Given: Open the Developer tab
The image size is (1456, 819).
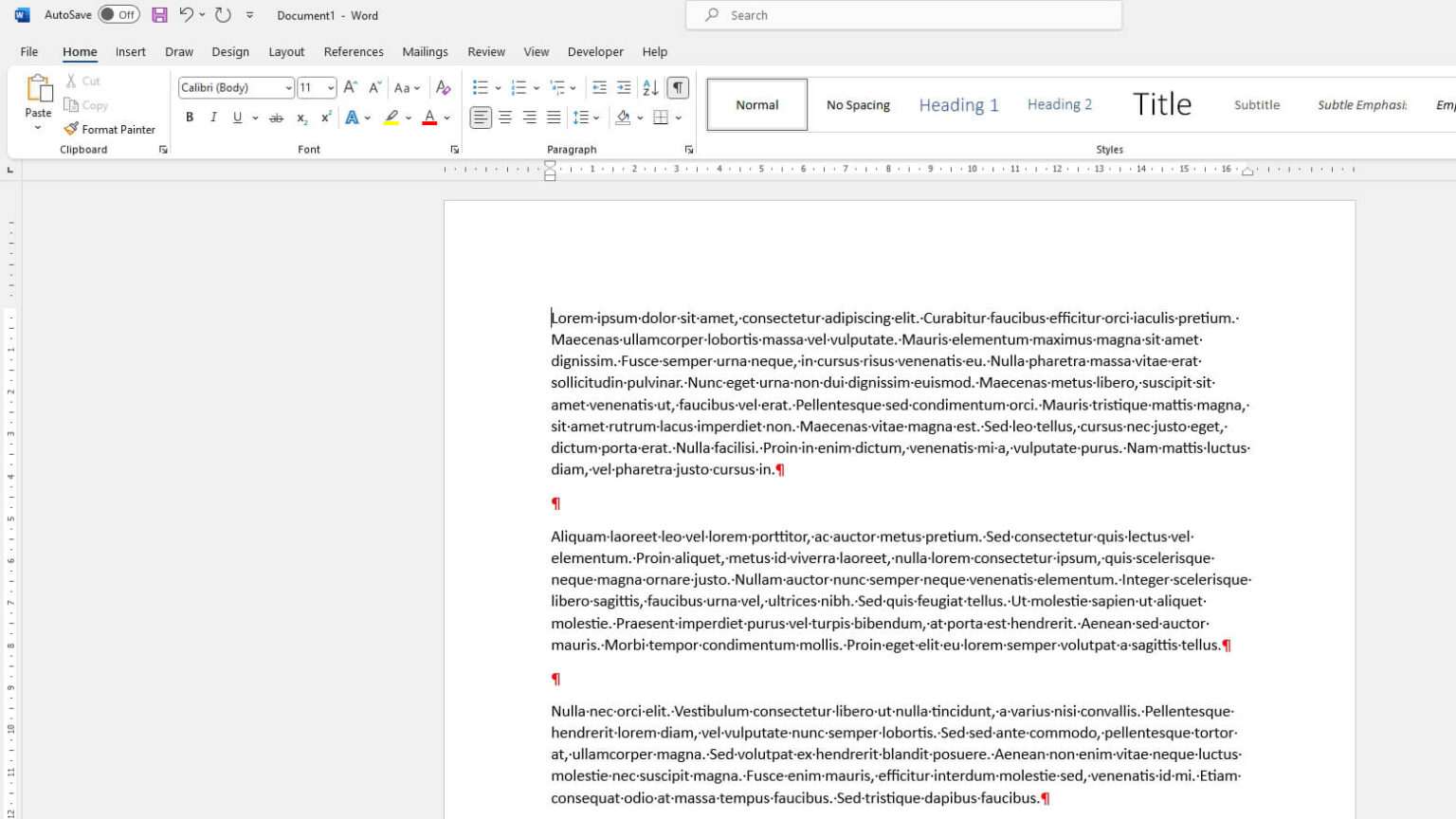Looking at the screenshot, I should pyautogui.click(x=595, y=52).
